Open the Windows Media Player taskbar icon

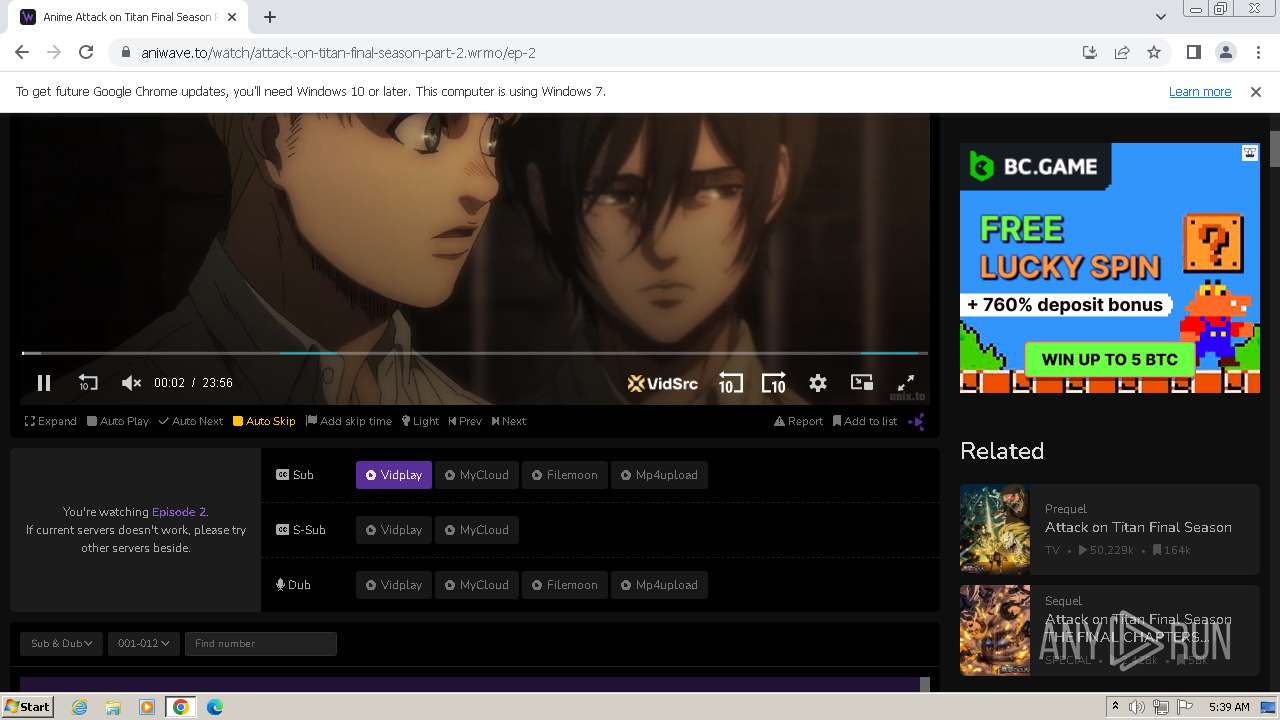tap(147, 707)
